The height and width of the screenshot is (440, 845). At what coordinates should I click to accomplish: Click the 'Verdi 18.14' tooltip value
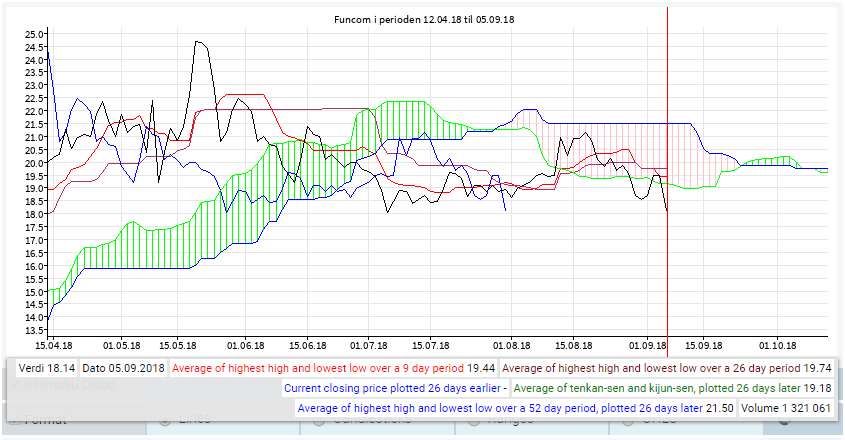47,368
